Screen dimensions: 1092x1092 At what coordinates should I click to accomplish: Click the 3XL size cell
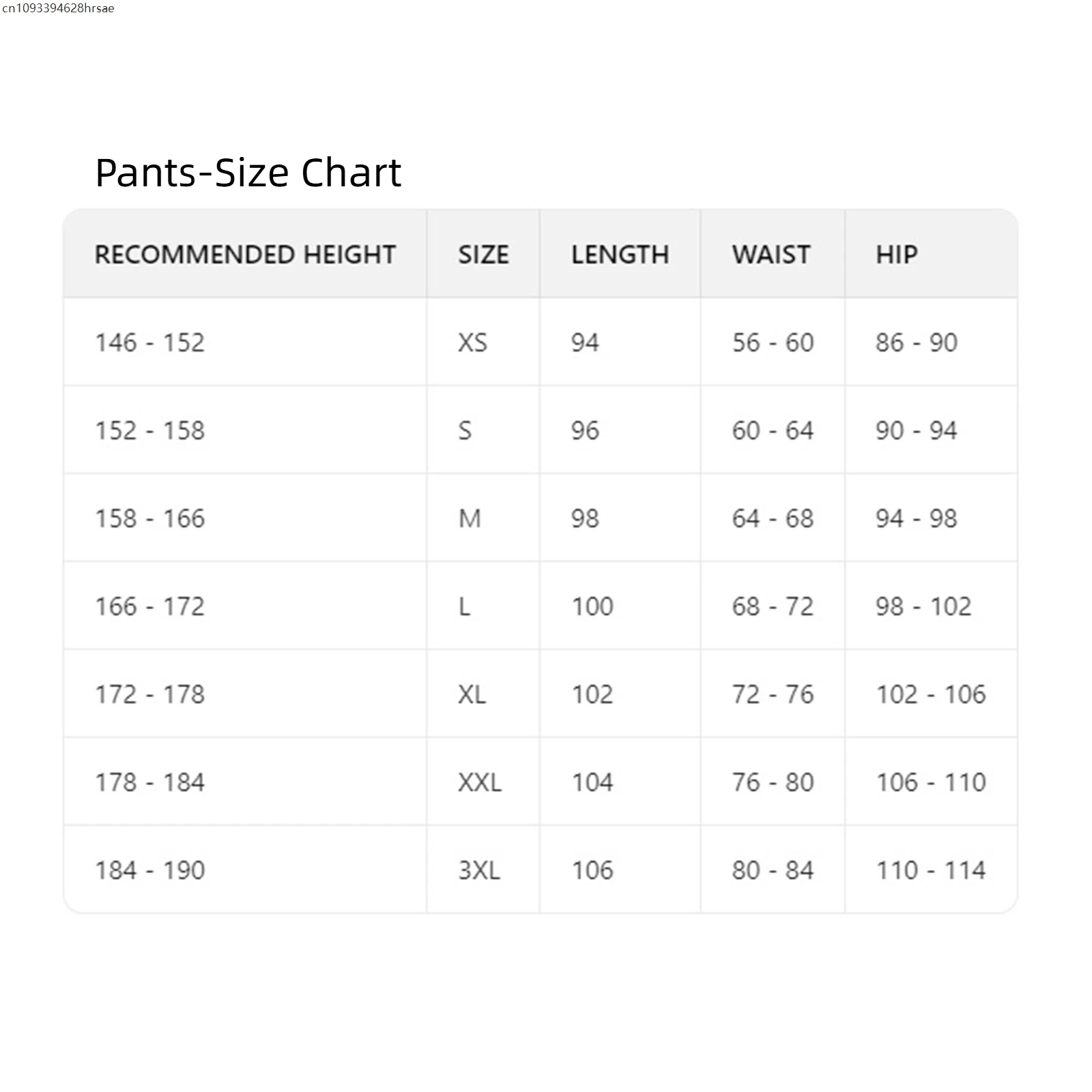point(479,870)
